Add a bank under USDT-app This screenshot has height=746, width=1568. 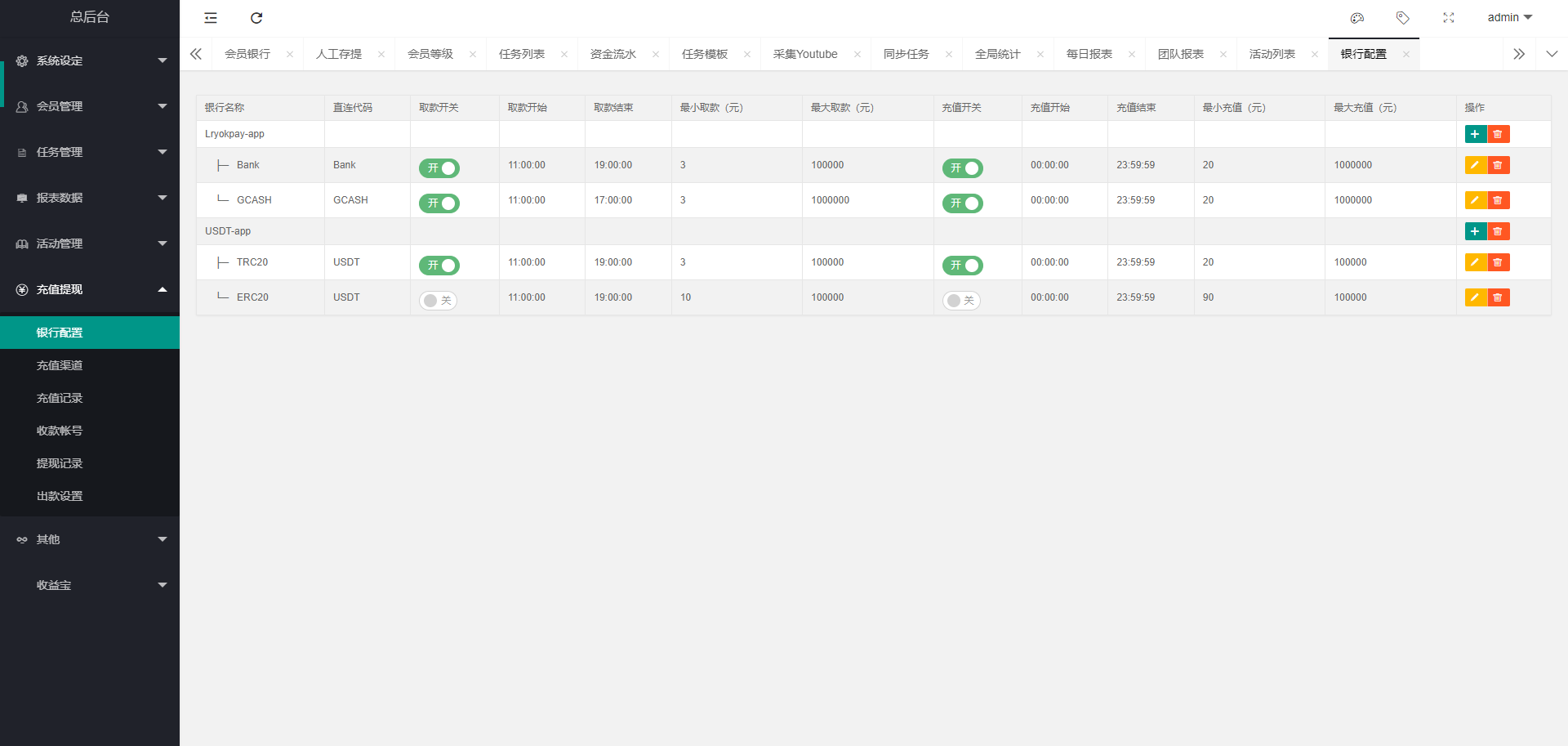click(x=1475, y=231)
